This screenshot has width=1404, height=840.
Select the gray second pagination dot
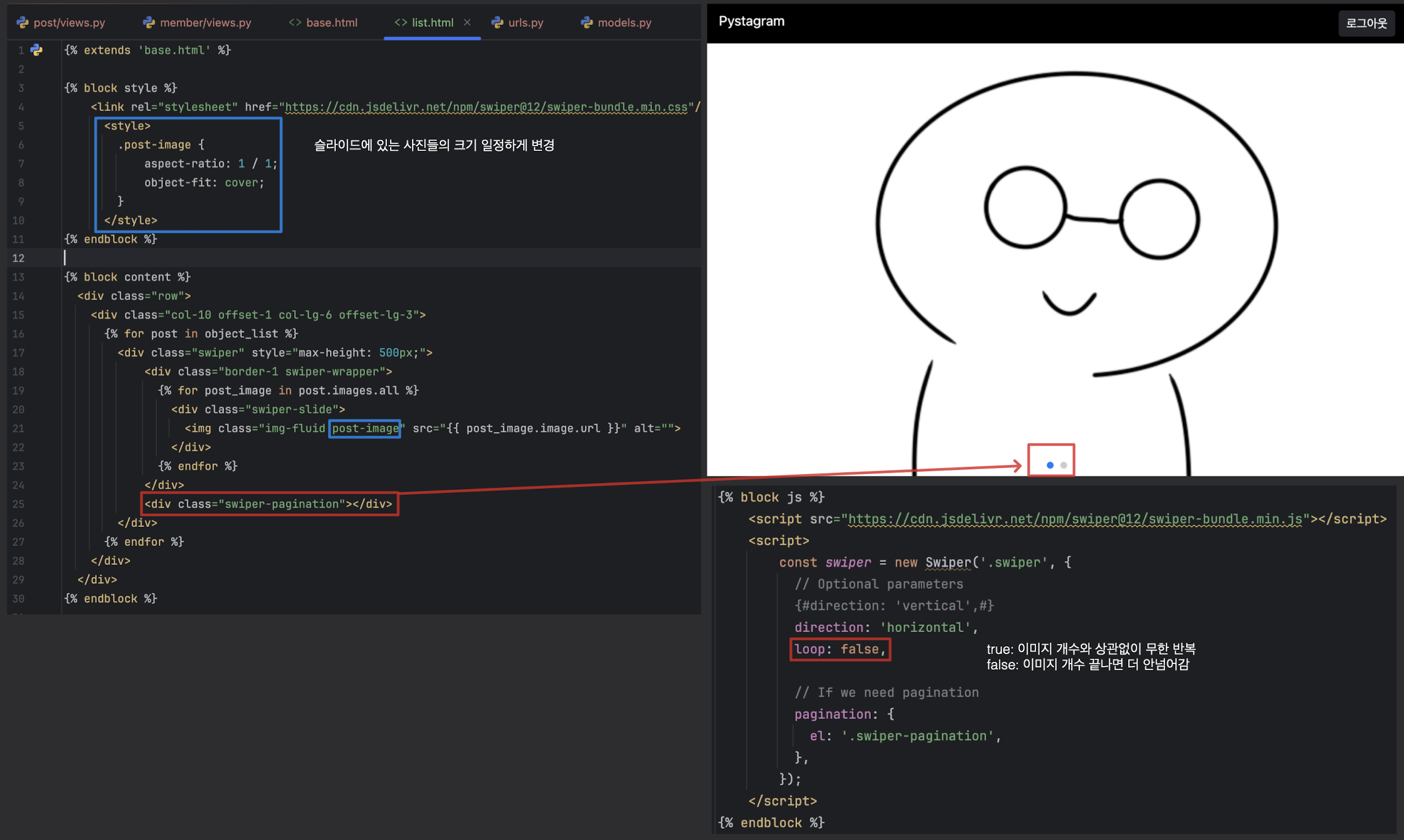[x=1063, y=465]
